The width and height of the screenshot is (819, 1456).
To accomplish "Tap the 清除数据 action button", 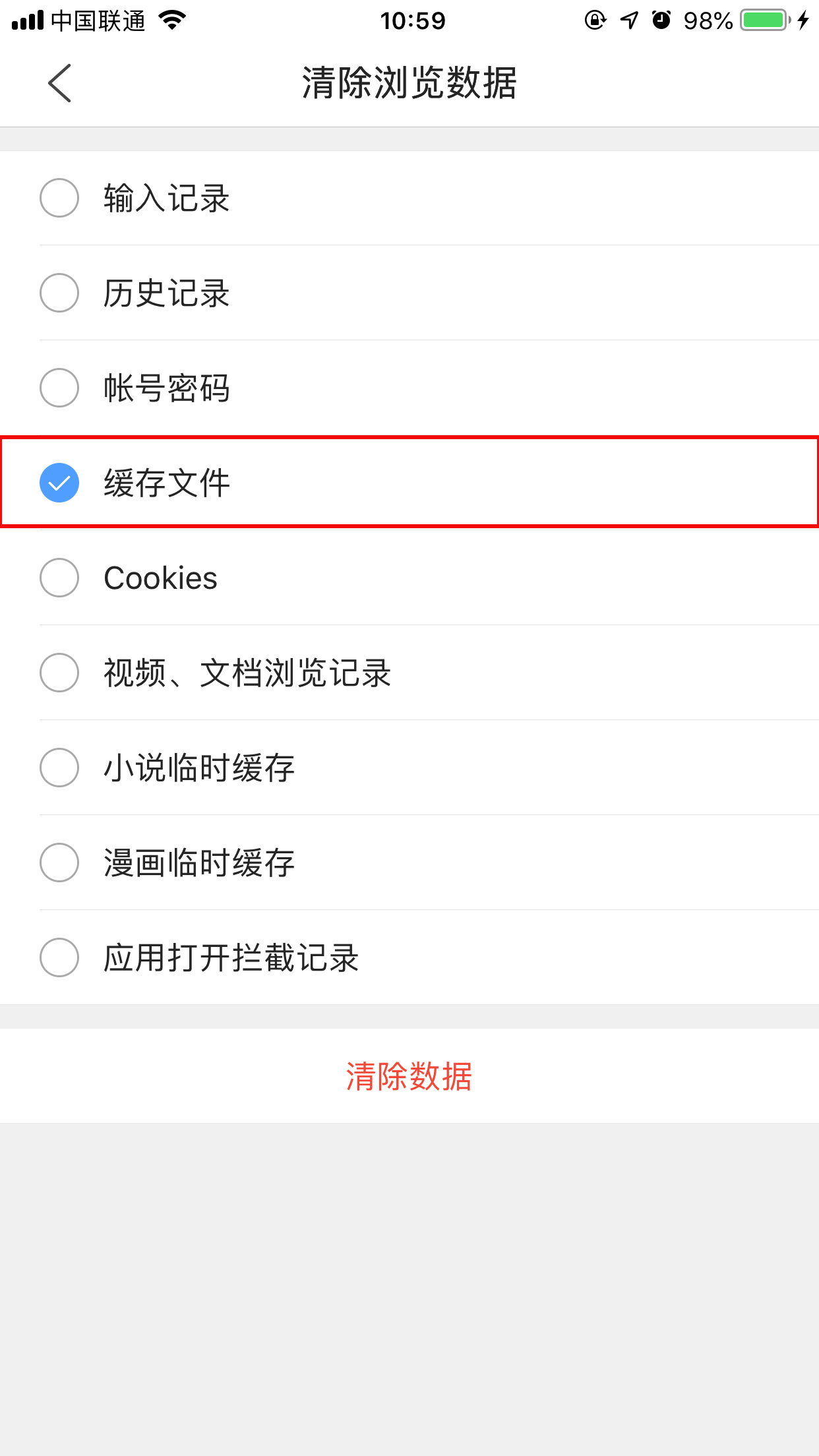I will click(409, 1074).
